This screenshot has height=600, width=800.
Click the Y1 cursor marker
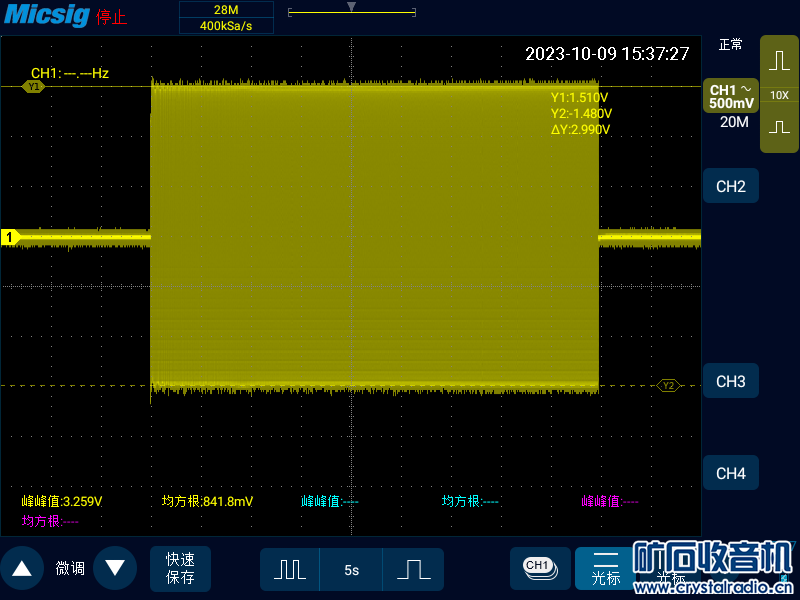click(34, 87)
